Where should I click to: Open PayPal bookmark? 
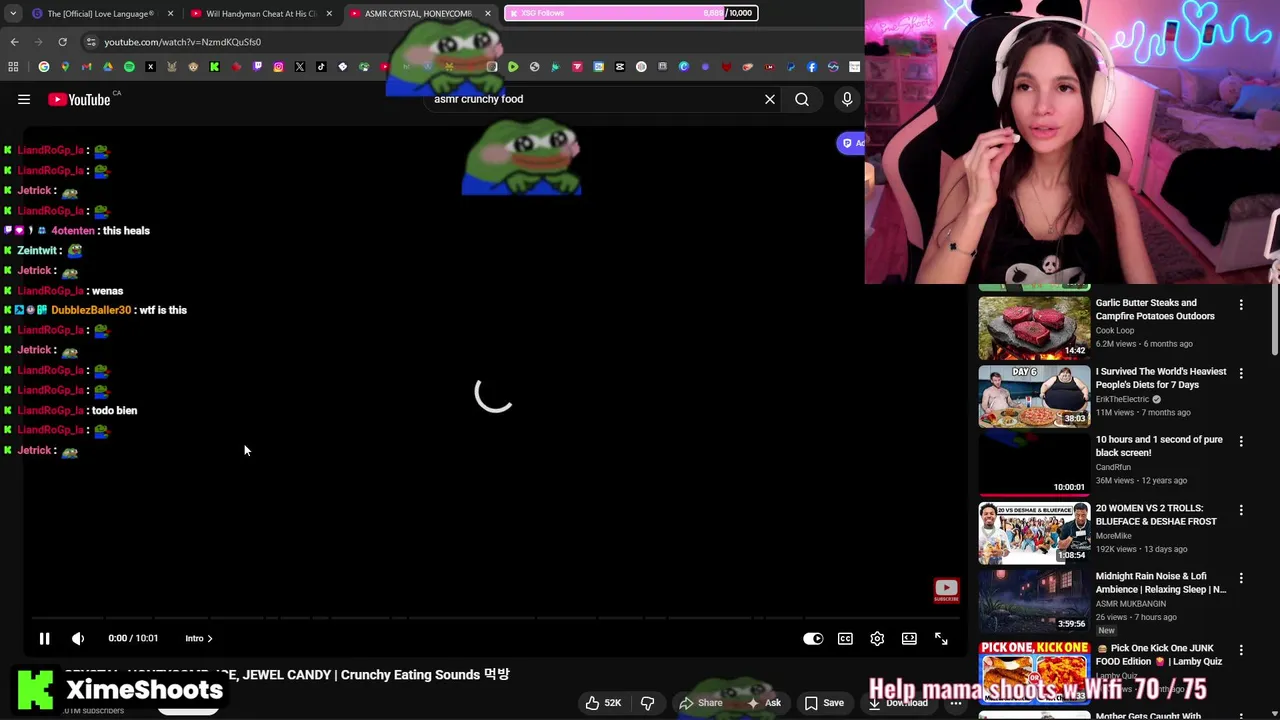pyautogui.click(x=790, y=67)
